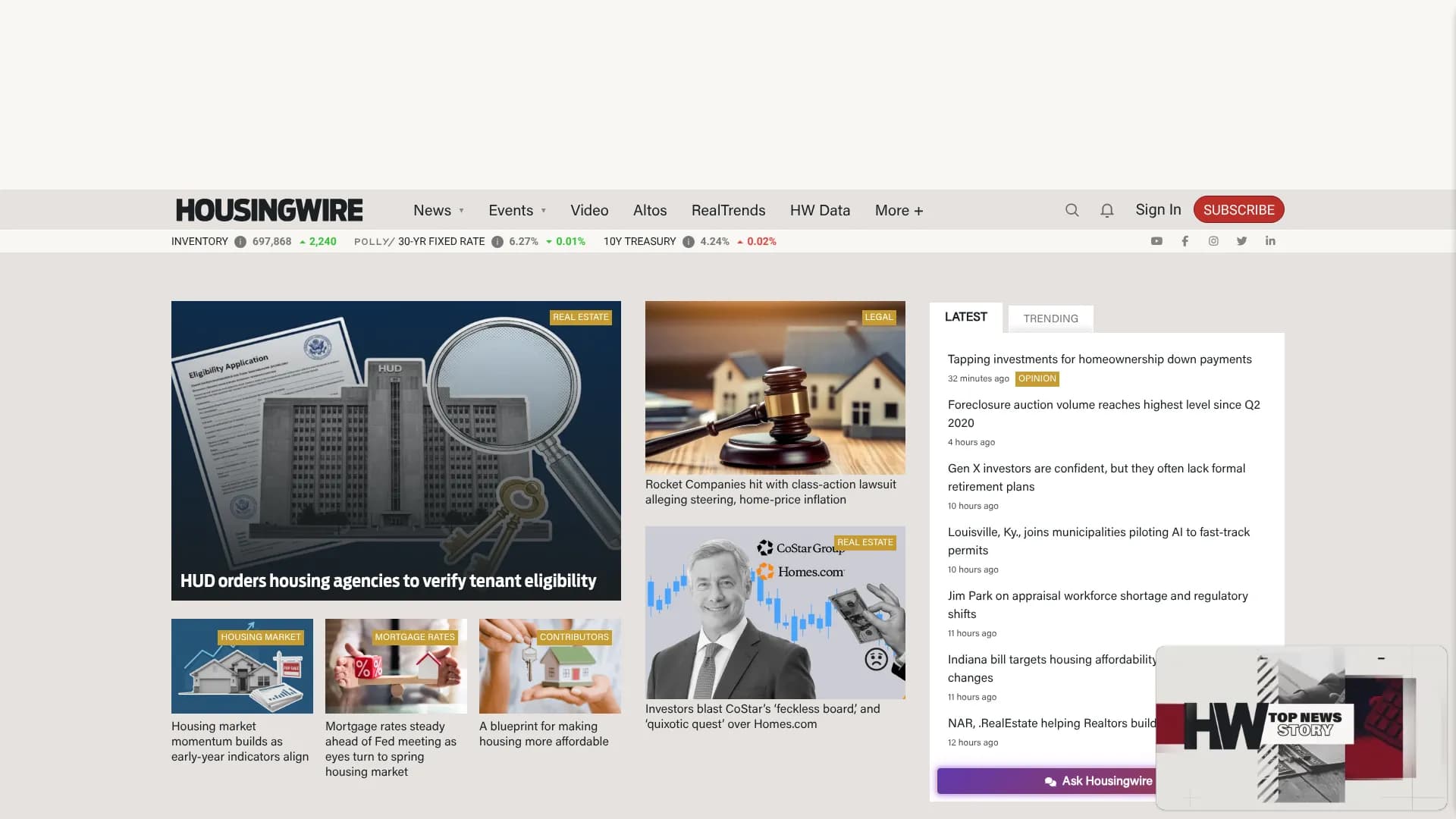Image resolution: width=1456 pixels, height=819 pixels.
Task: Open the Ask Housingwire chat button
Action: tap(1098, 781)
